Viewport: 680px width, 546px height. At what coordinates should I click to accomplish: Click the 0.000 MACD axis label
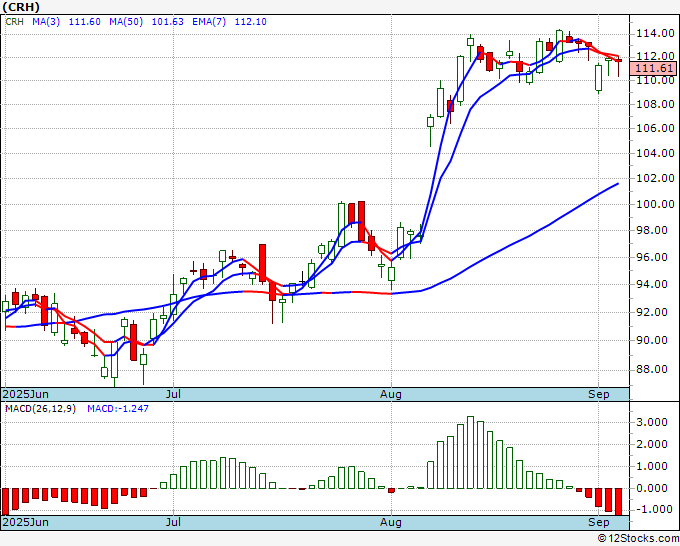(652, 488)
